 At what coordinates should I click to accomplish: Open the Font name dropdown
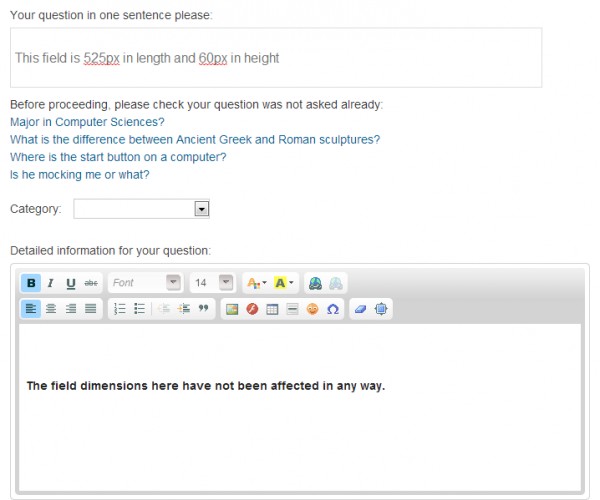145,283
